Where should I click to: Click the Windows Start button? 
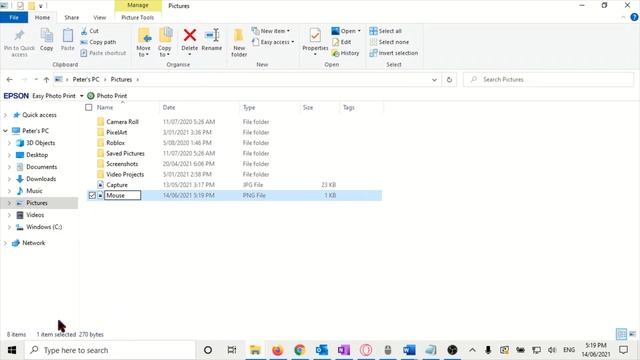[x=12, y=350]
